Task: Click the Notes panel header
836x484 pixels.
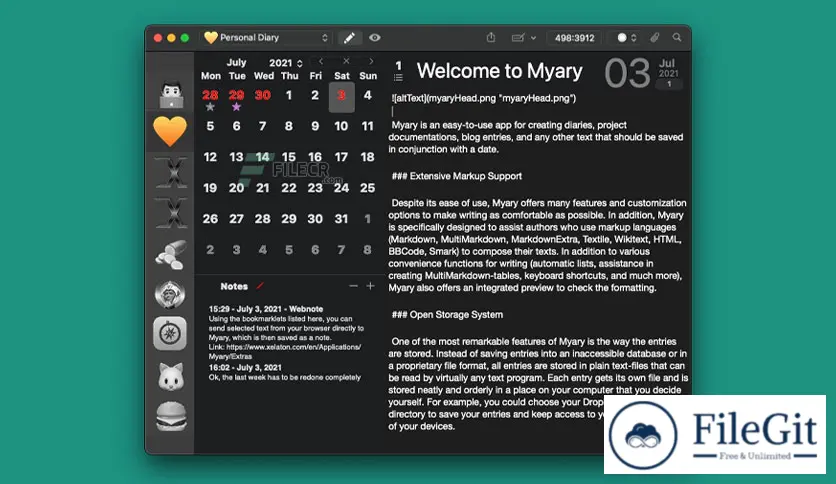Action: 234,286
